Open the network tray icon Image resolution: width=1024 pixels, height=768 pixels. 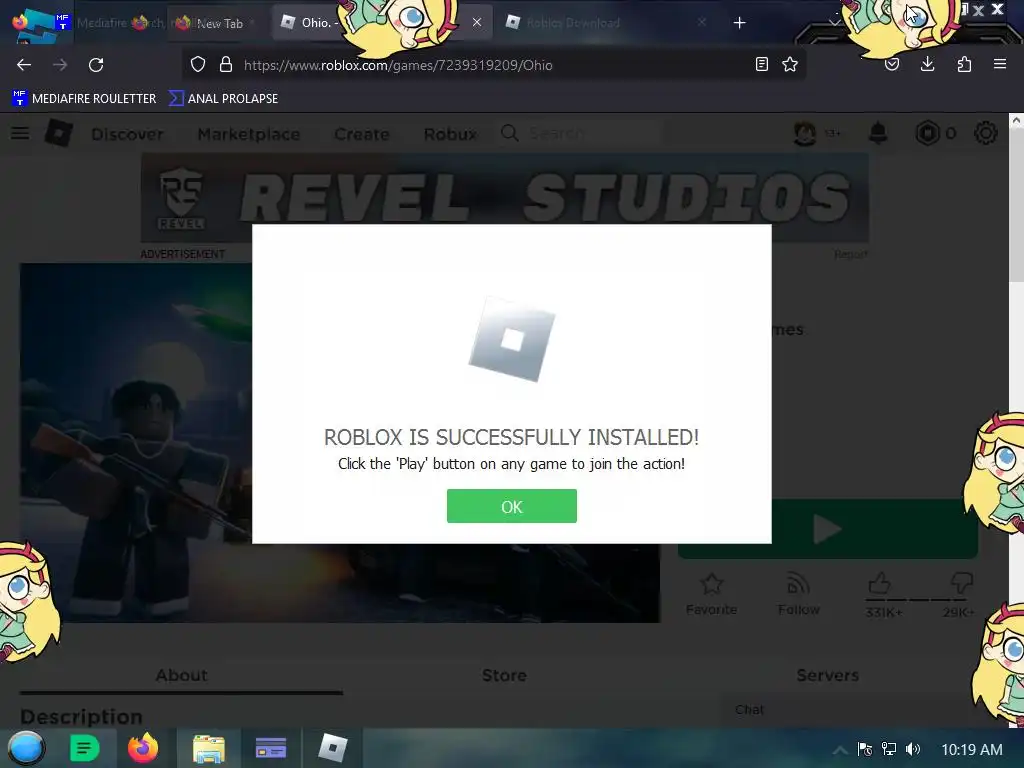(x=889, y=749)
